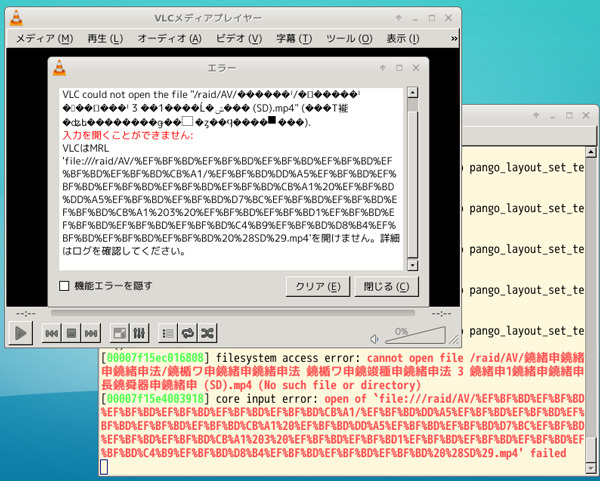Skip to next track in VLC
The image size is (600, 481).
click(91, 333)
